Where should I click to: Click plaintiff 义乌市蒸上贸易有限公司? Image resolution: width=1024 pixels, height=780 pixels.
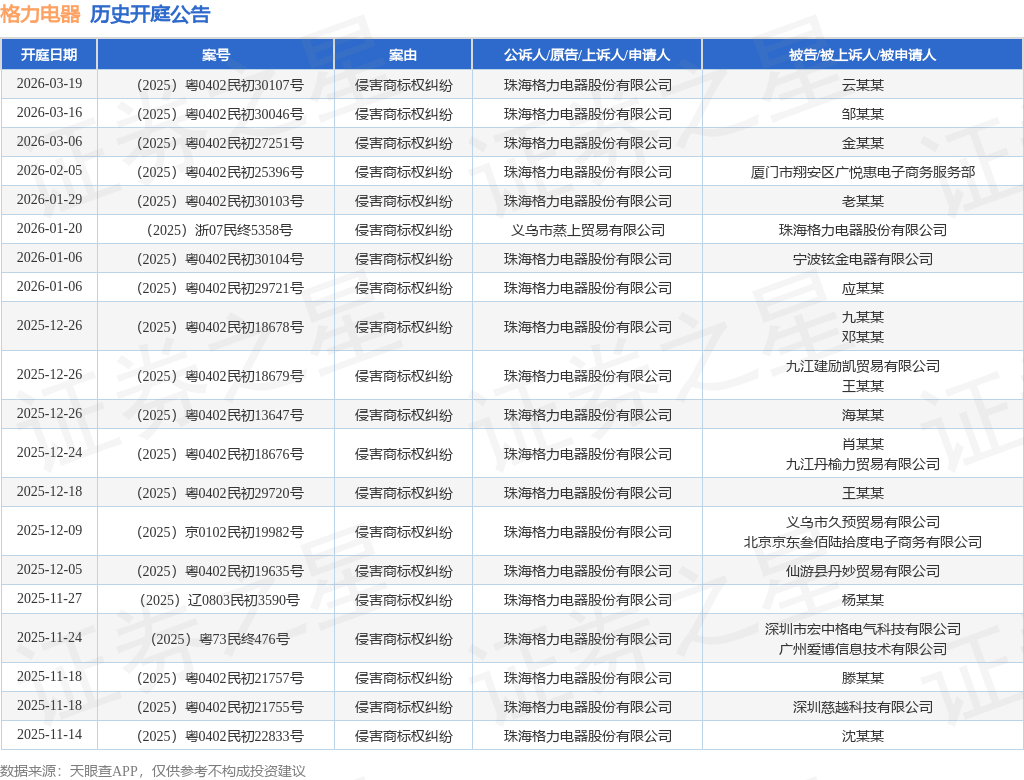[587, 230]
